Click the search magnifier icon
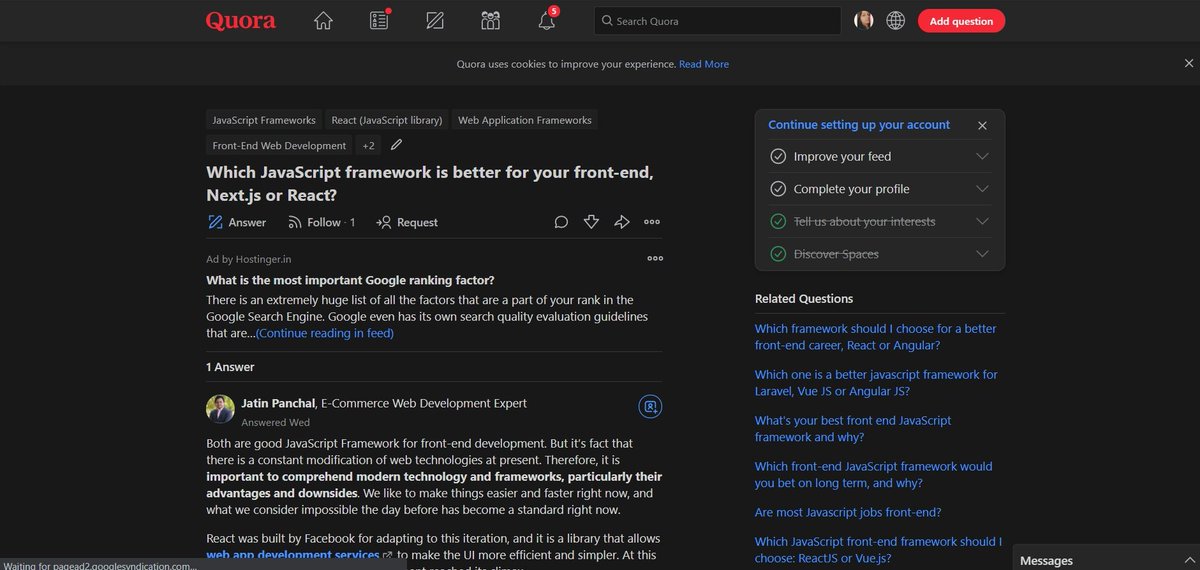This screenshot has width=1200, height=570. point(606,21)
